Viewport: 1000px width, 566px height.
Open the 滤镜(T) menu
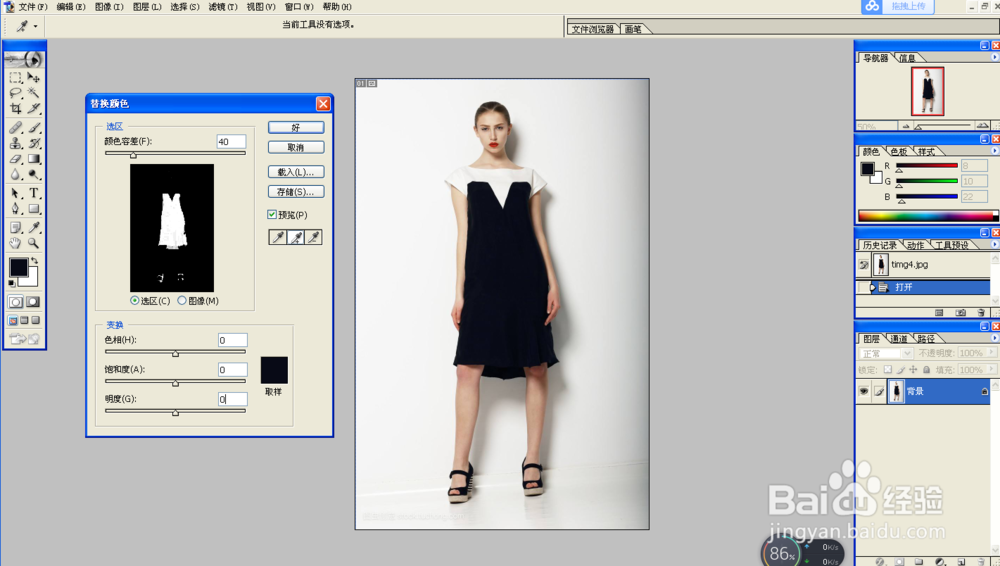point(223,6)
